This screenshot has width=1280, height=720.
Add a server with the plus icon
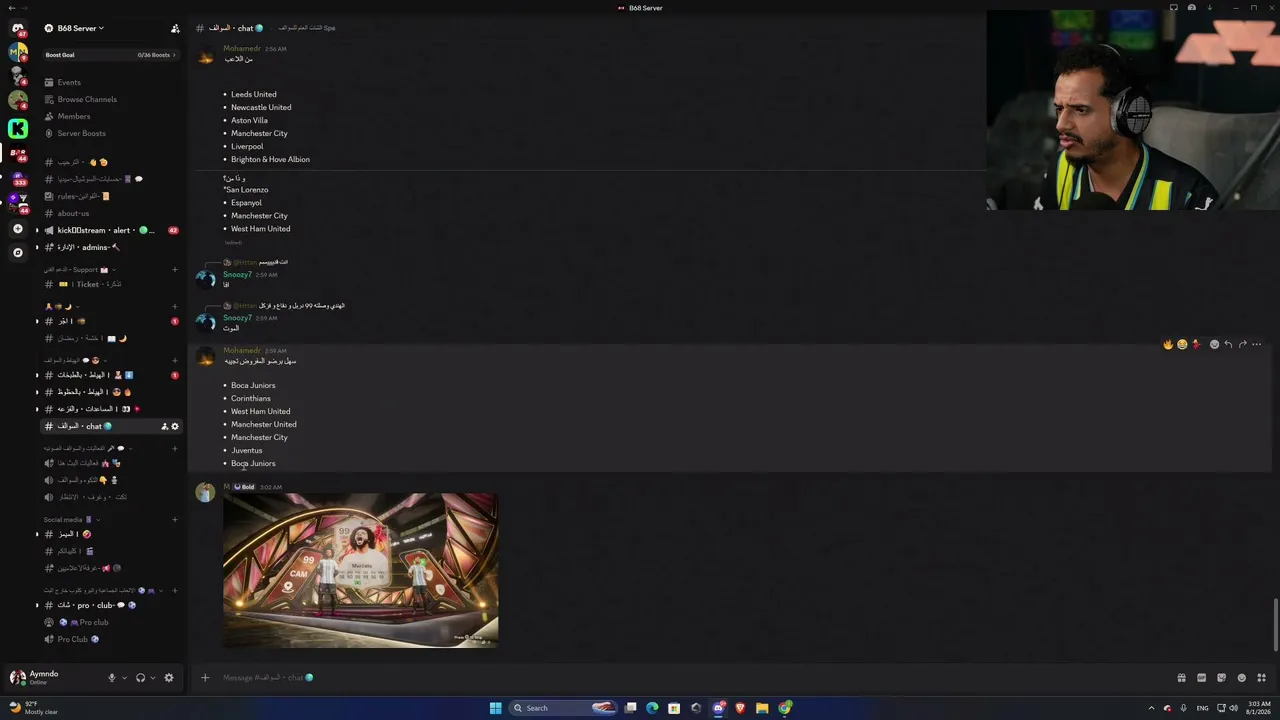pyautogui.click(x=18, y=229)
